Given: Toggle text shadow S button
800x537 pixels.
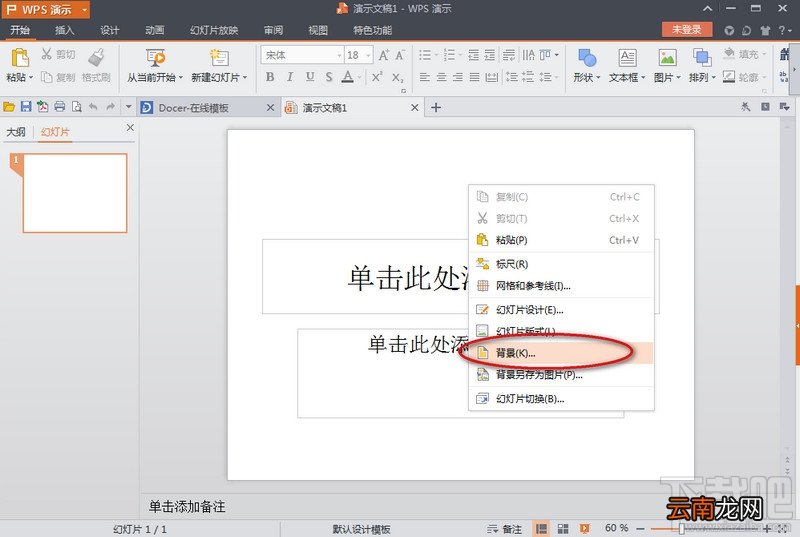Looking at the screenshot, I should pyautogui.click(x=329, y=77).
